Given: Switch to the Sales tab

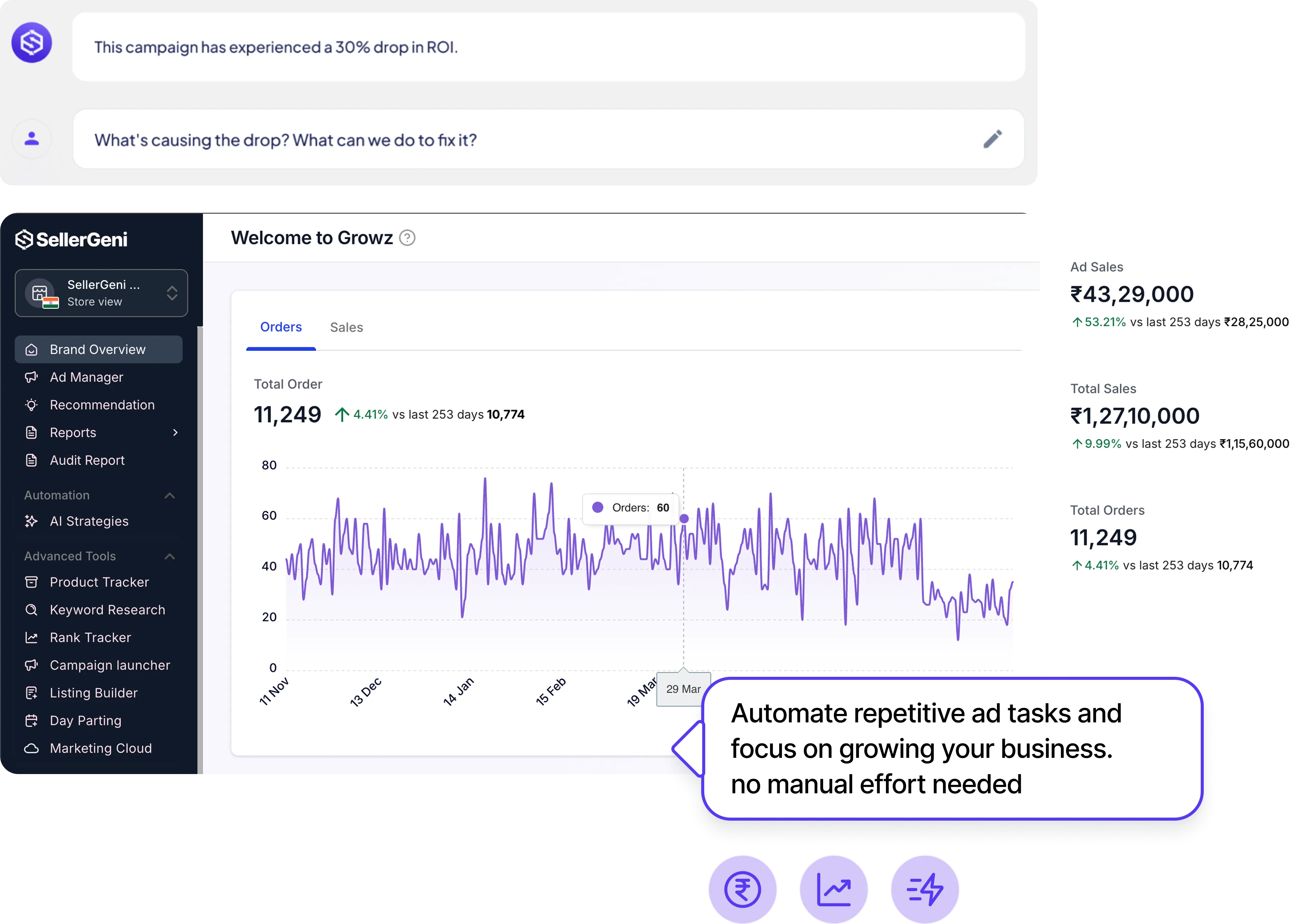Looking at the screenshot, I should [347, 327].
